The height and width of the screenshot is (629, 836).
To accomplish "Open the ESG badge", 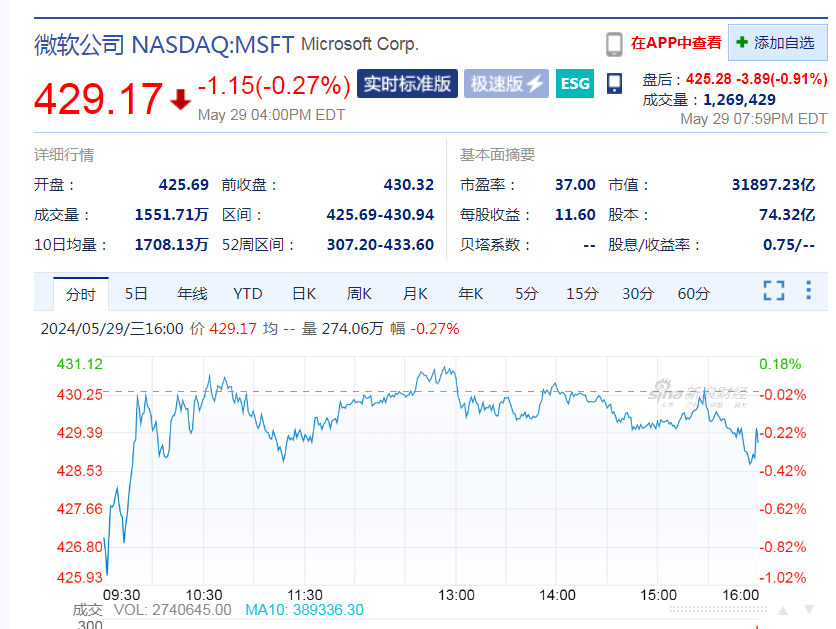I will pyautogui.click(x=575, y=84).
